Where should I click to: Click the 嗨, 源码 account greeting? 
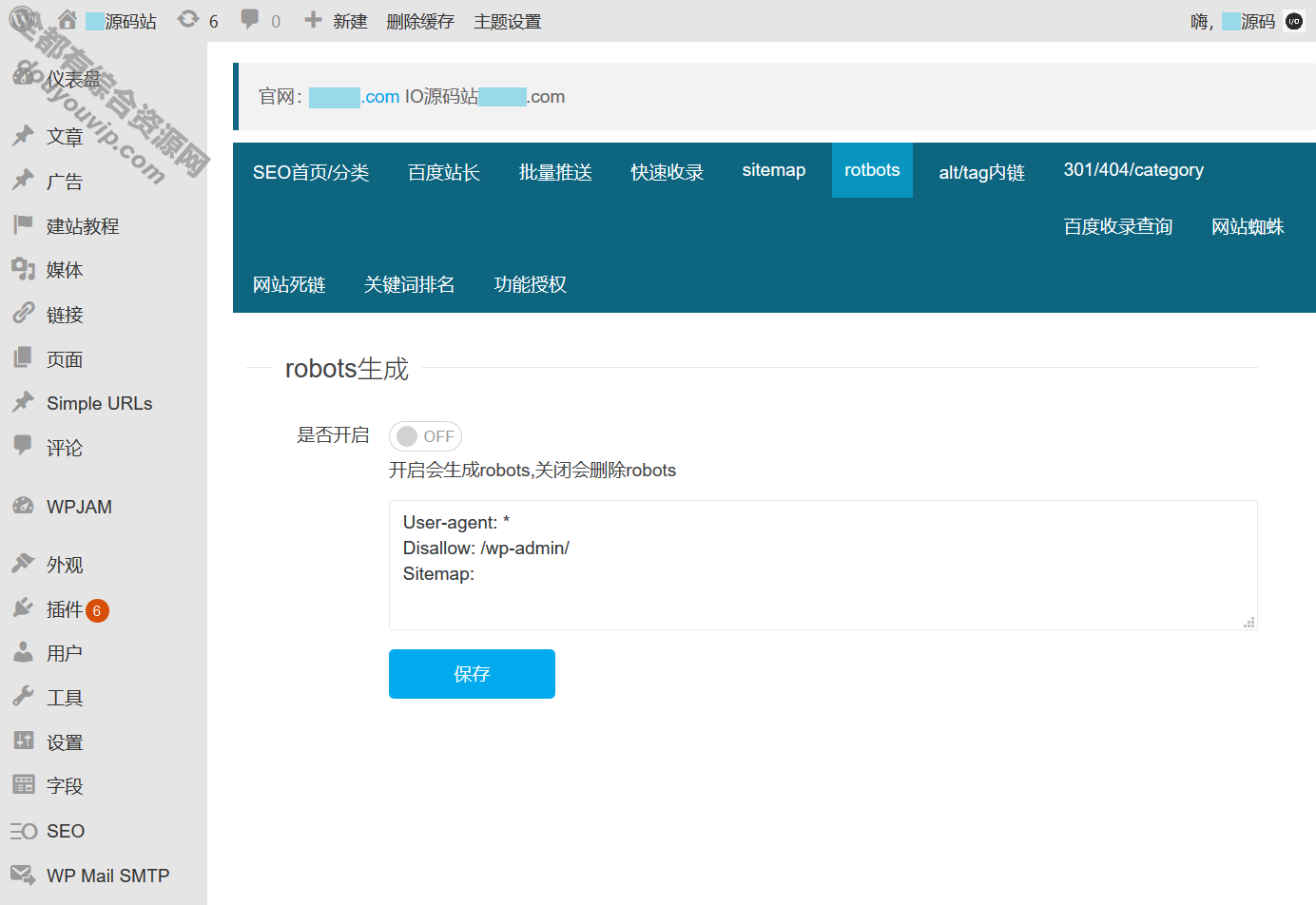click(x=1232, y=21)
